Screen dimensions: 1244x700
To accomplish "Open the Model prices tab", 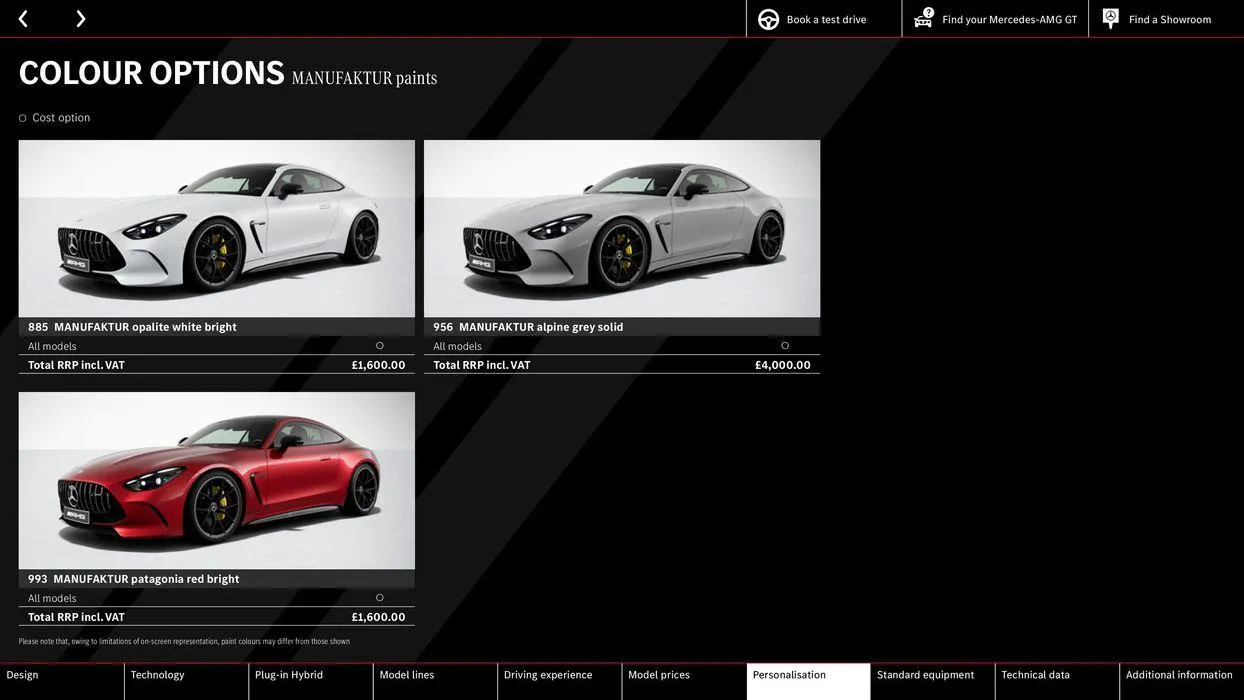I will point(684,681).
